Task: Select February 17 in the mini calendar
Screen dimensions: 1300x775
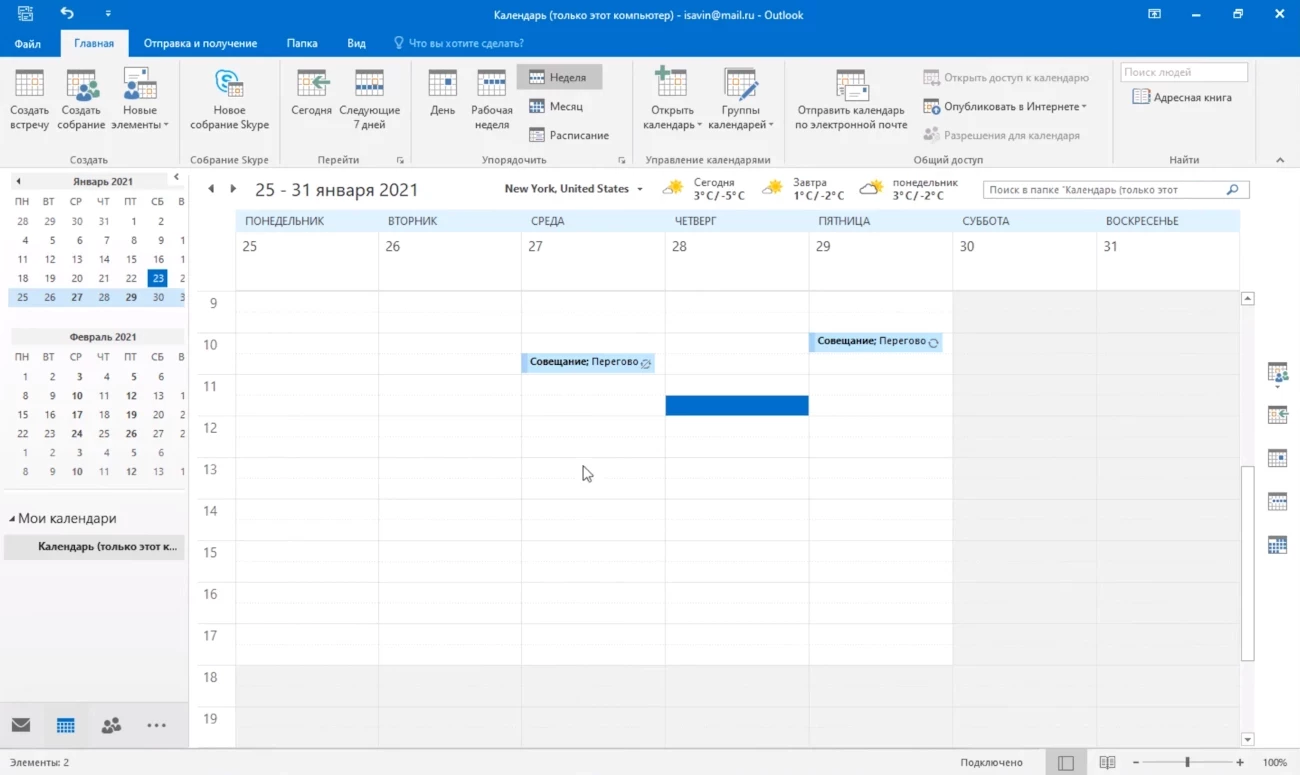Action: pyautogui.click(x=77, y=414)
